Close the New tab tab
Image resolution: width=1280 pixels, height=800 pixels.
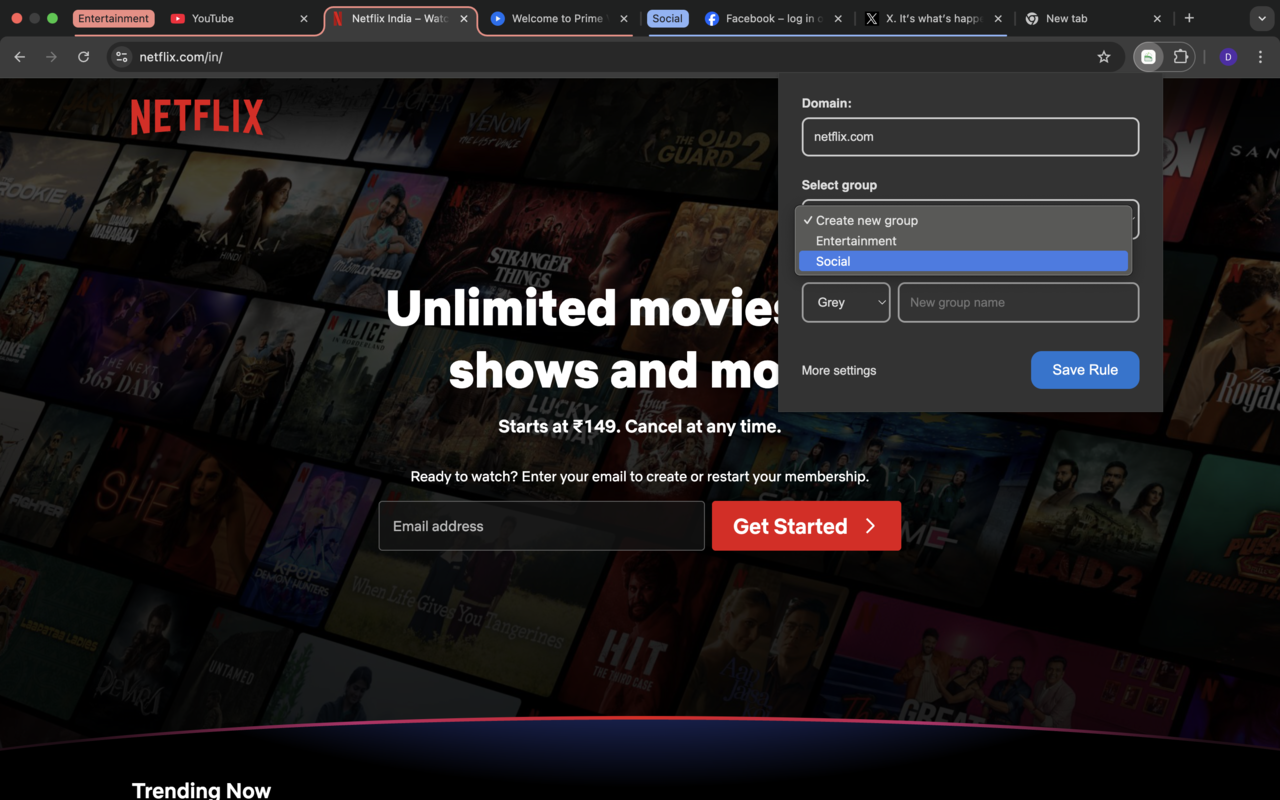point(1157,18)
